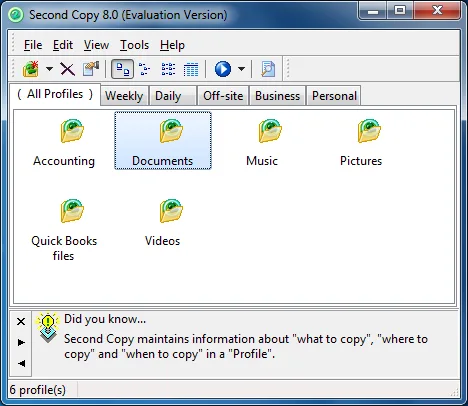The width and height of the screenshot is (468, 406).
Task: Switch to details view icon
Action: point(191,69)
